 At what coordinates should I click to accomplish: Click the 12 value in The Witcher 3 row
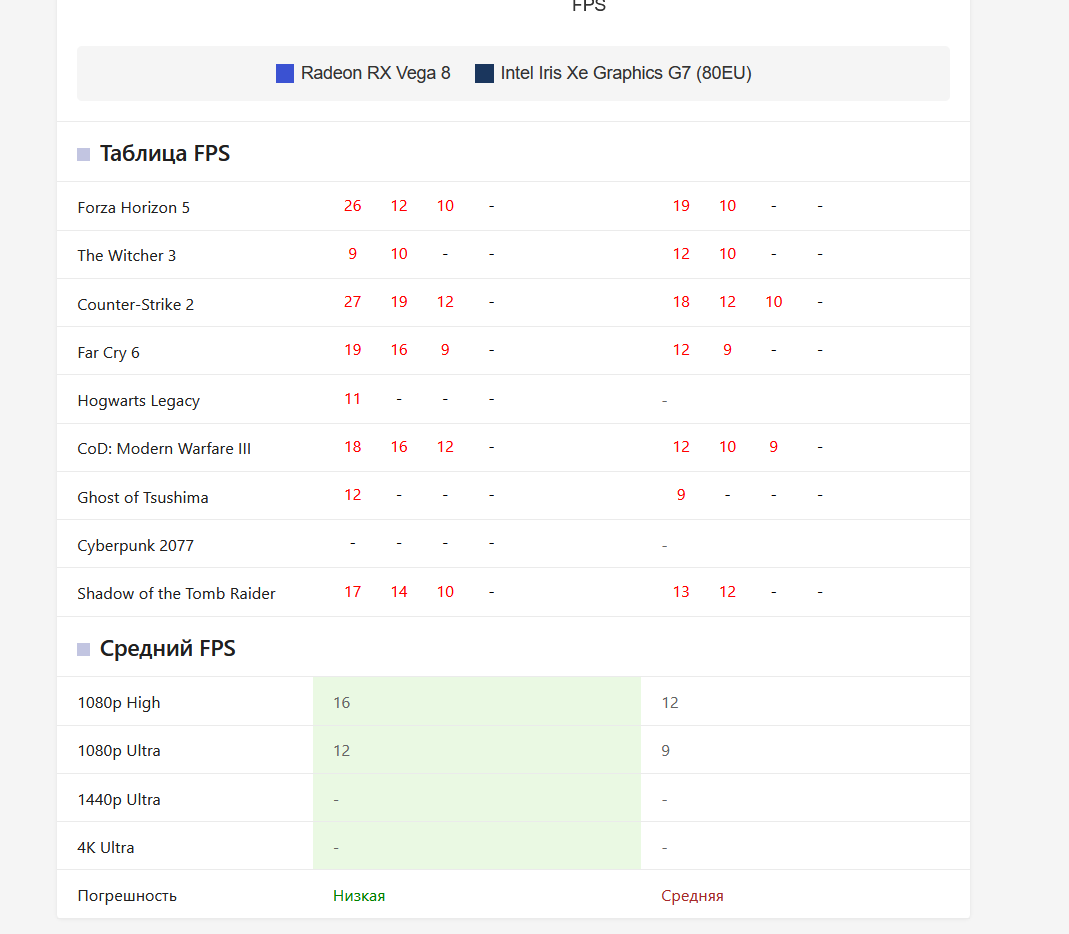[x=681, y=254]
